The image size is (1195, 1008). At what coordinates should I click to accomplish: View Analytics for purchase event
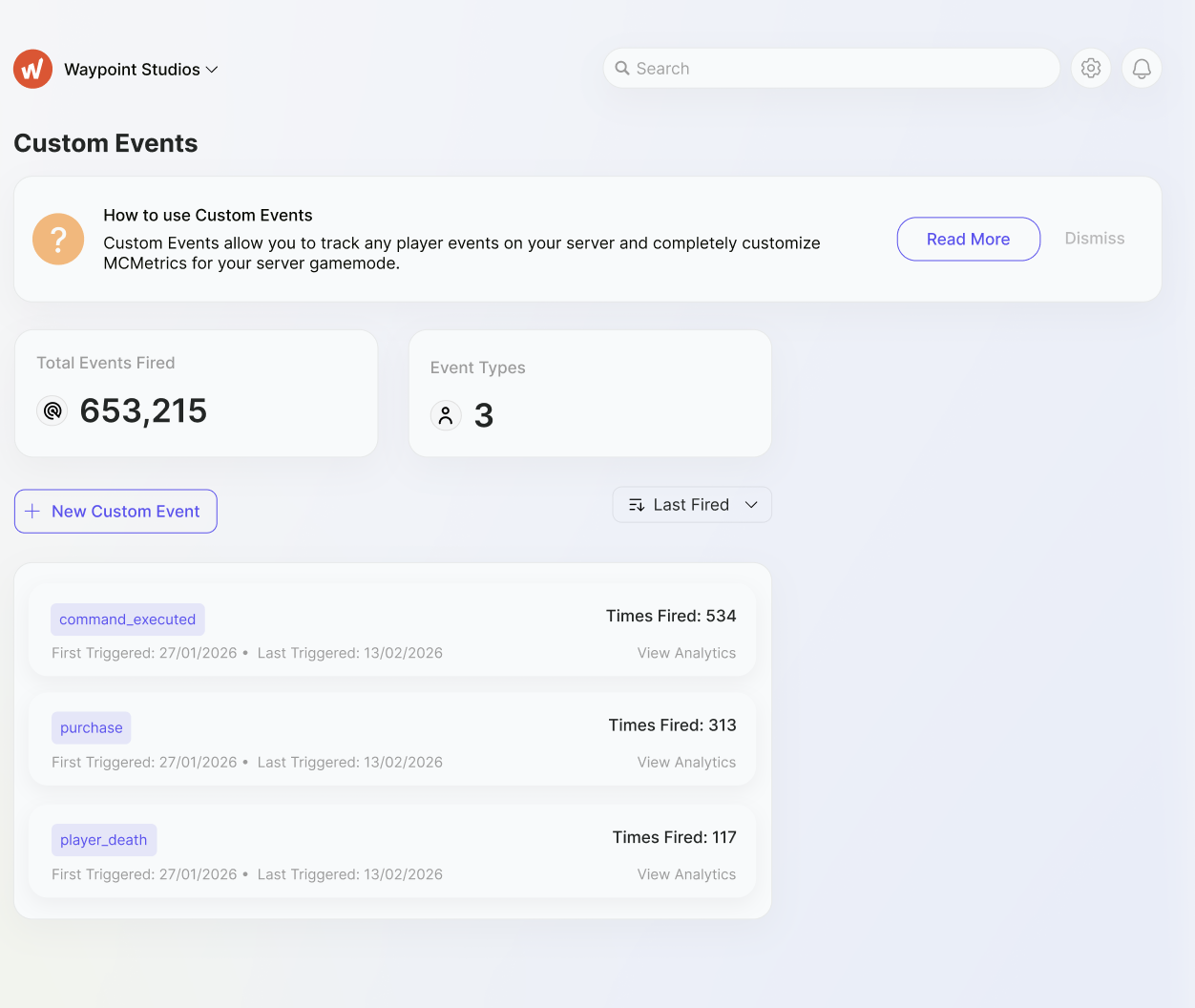click(686, 762)
